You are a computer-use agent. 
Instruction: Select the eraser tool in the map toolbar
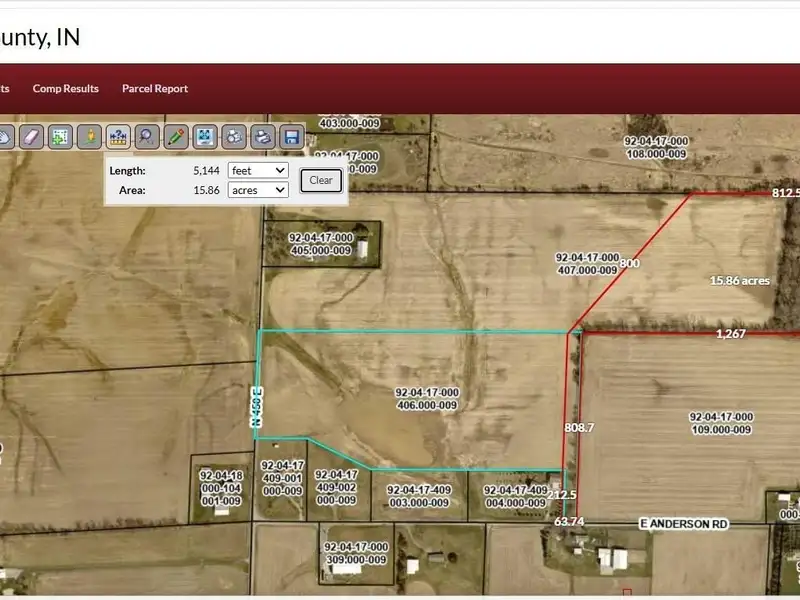(x=31, y=136)
